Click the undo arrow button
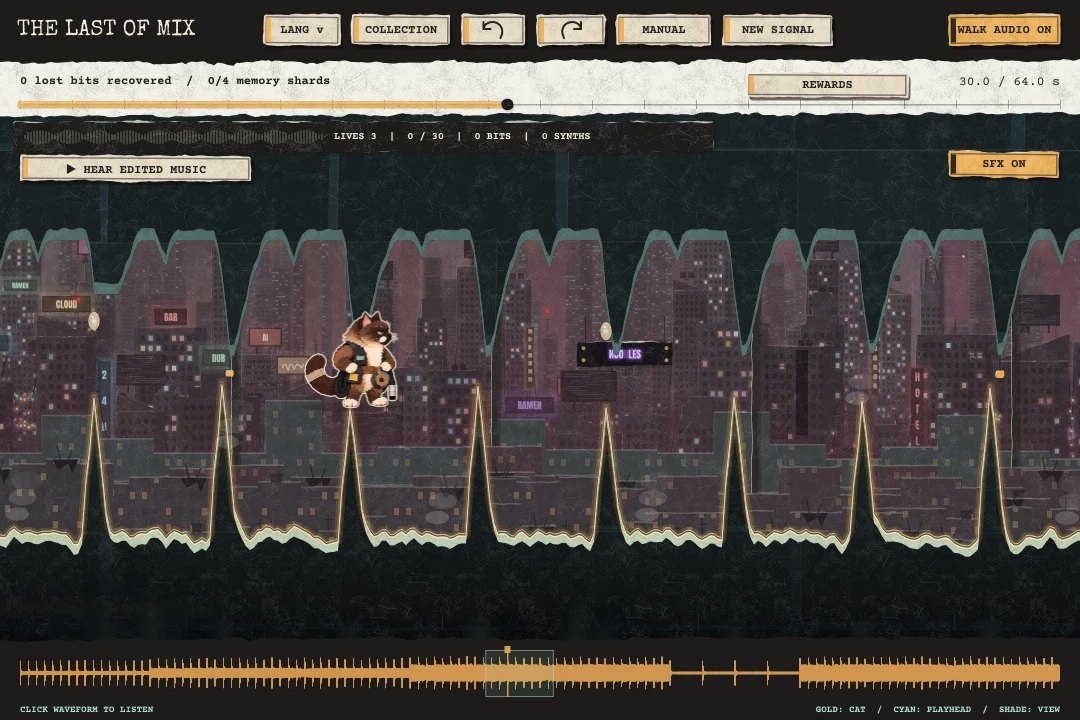The height and width of the screenshot is (720, 1080). pos(492,30)
